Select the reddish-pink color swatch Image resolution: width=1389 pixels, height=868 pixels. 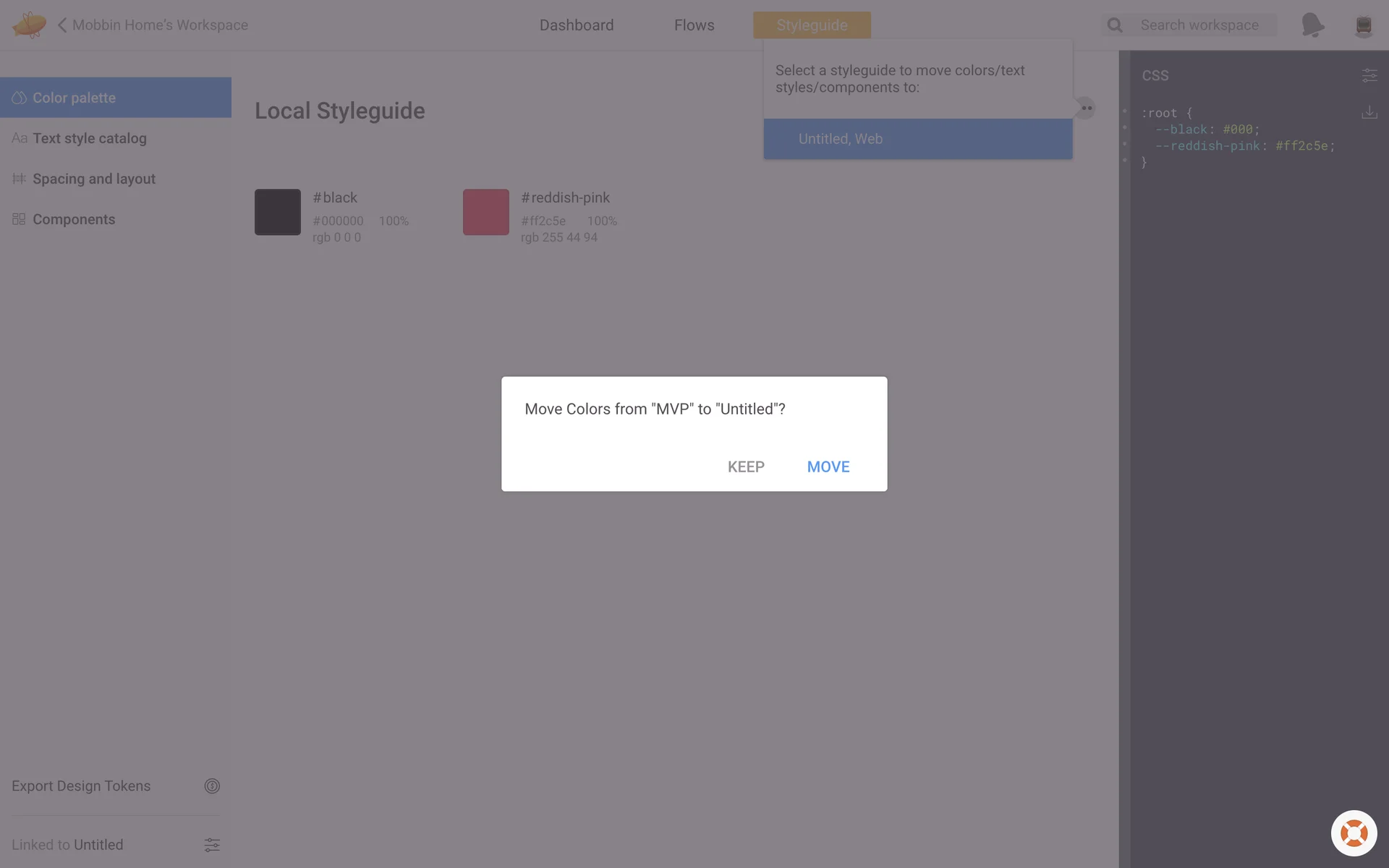pyautogui.click(x=485, y=212)
